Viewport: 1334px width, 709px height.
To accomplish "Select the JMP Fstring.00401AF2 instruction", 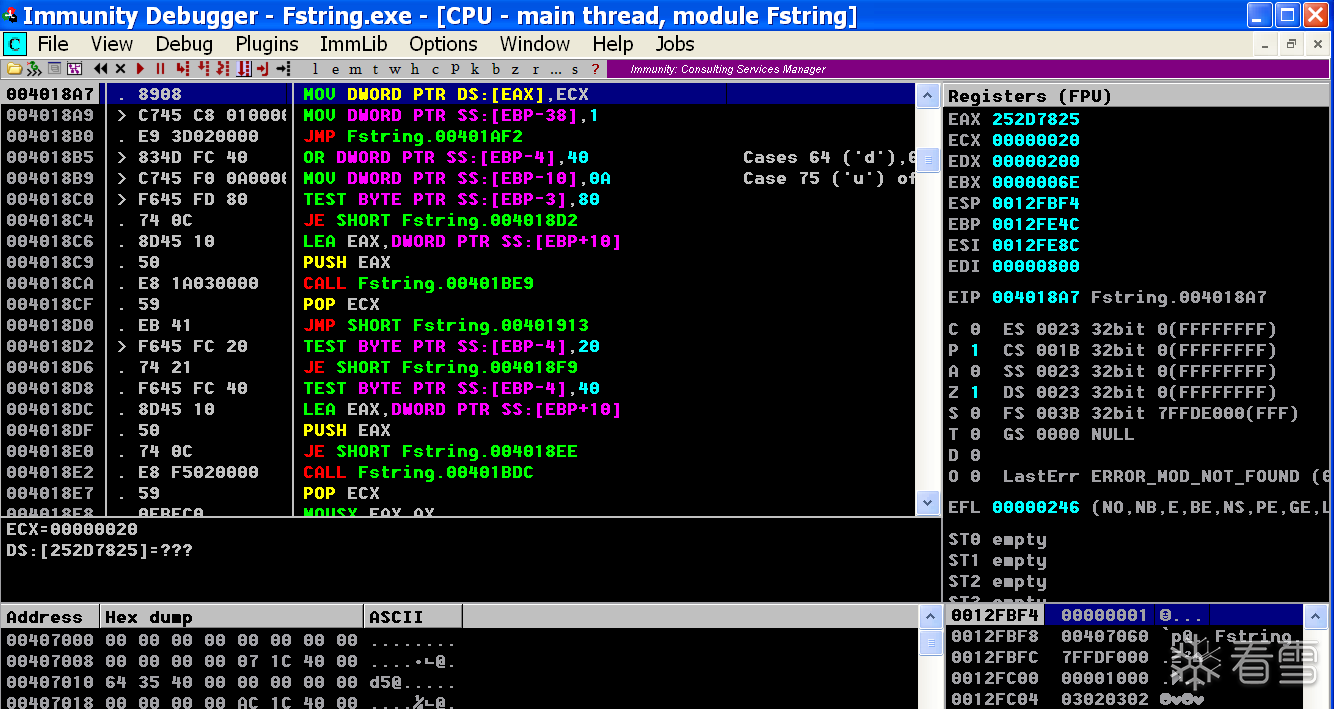I will click(458, 136).
